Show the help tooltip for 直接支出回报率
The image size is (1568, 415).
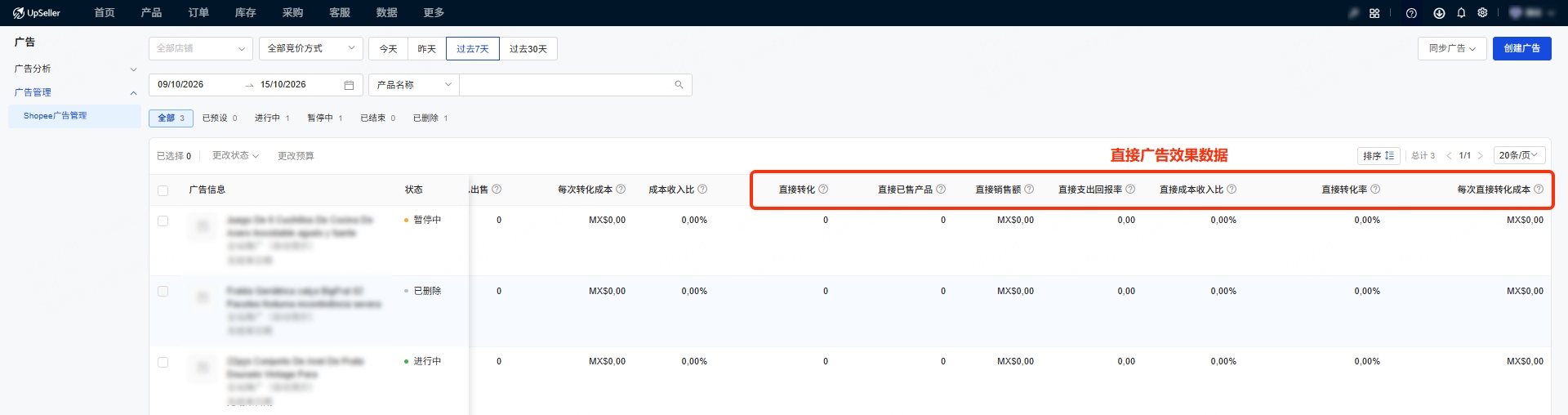pyautogui.click(x=1130, y=190)
